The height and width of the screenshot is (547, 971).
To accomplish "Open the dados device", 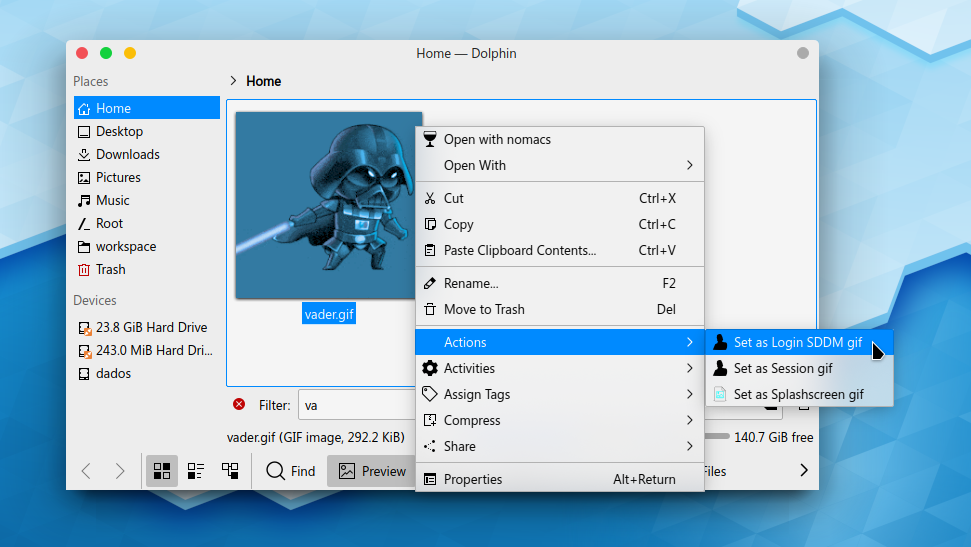I will pos(147,373).
